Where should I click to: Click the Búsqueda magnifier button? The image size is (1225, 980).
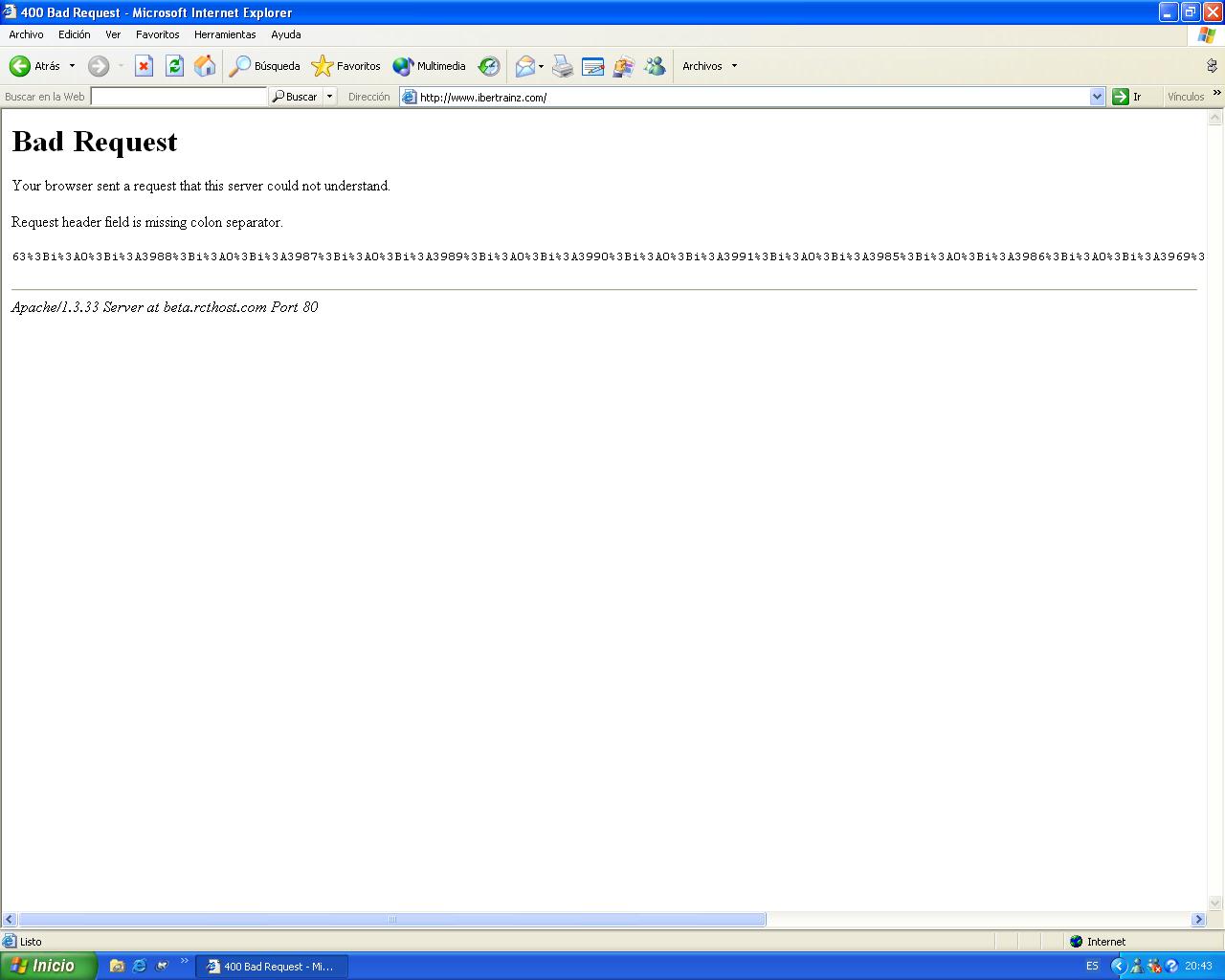[x=265, y=66]
